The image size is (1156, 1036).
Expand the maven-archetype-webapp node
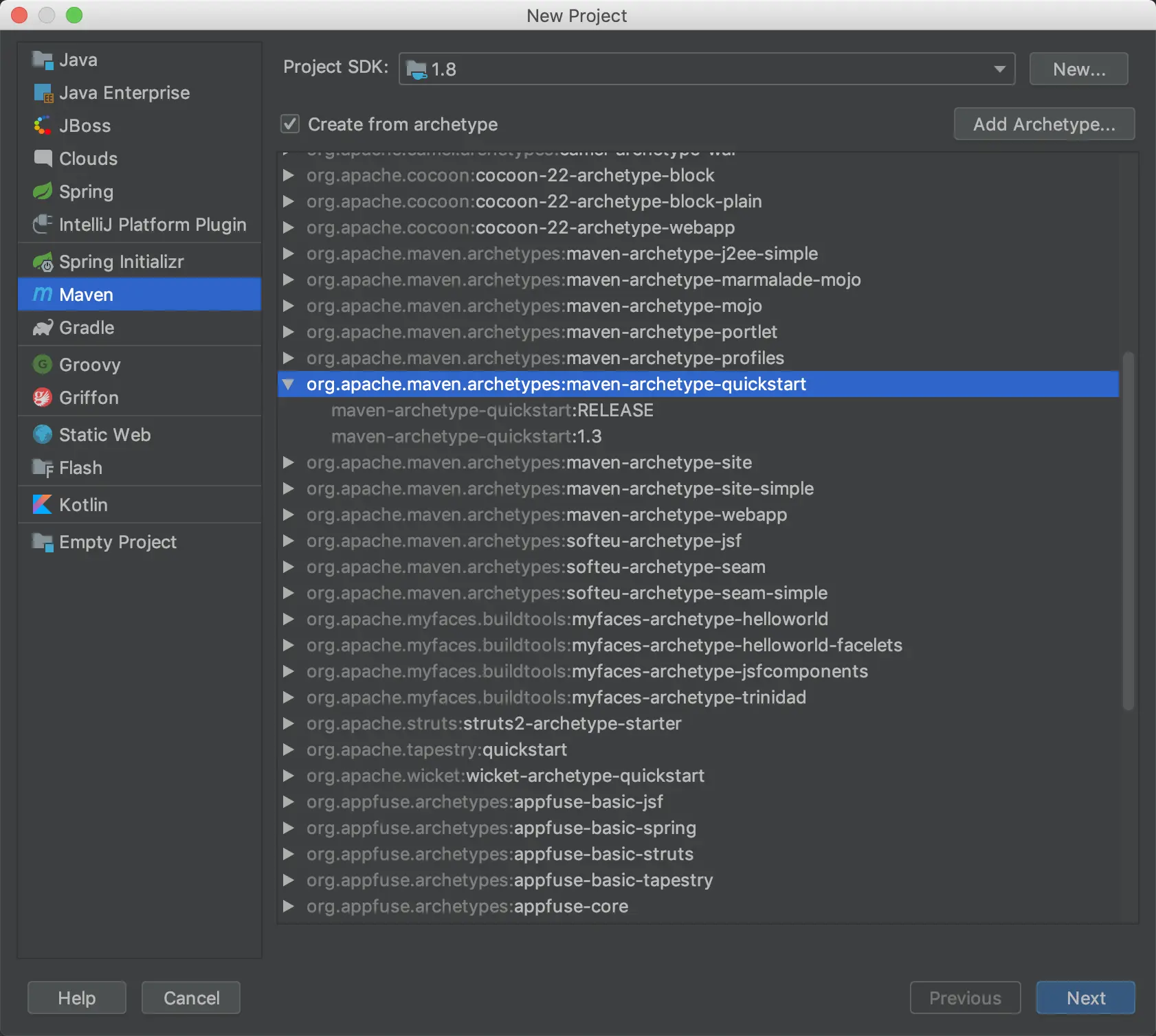tap(289, 515)
